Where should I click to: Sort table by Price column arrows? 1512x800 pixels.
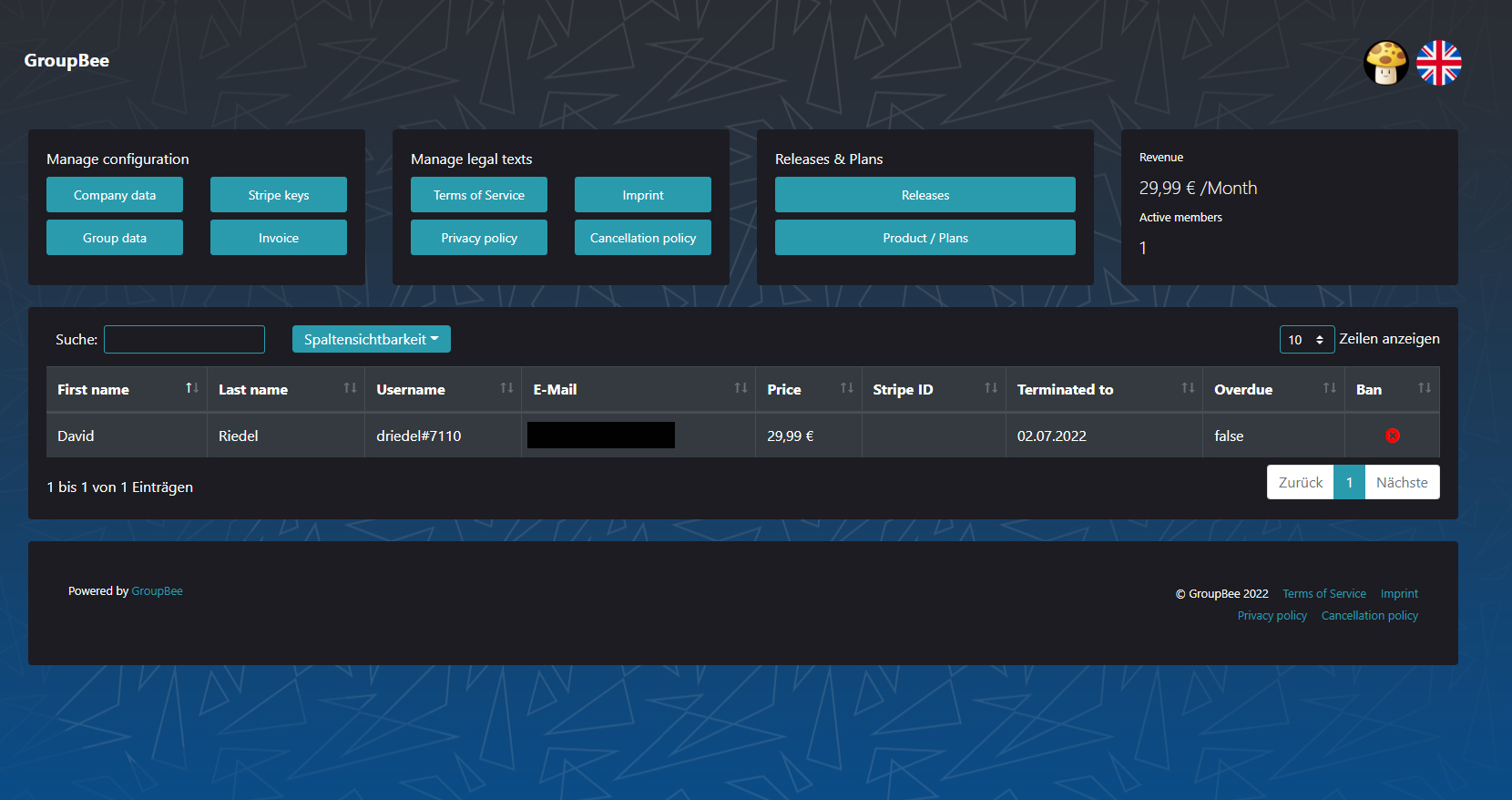[x=846, y=388]
